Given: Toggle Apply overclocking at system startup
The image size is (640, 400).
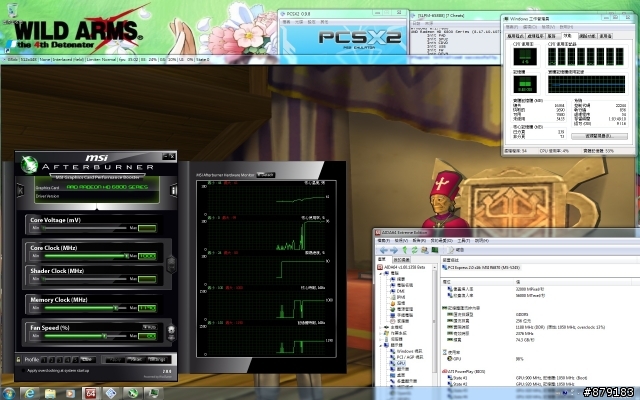Looking at the screenshot, I should tap(23, 371).
